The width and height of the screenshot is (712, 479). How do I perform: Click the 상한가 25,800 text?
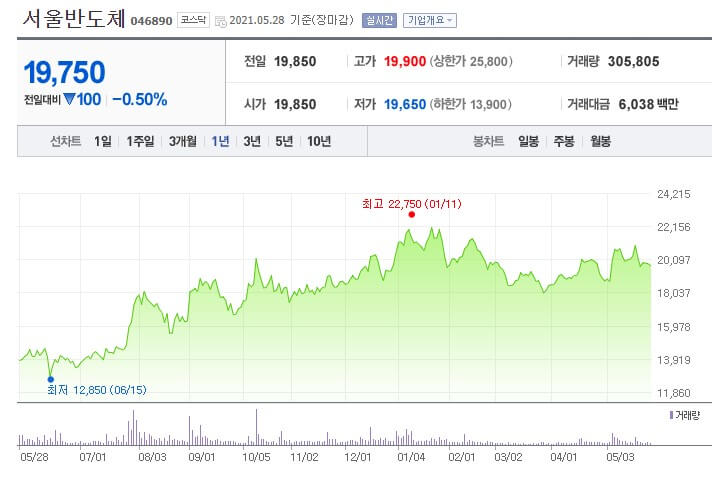click(x=471, y=61)
